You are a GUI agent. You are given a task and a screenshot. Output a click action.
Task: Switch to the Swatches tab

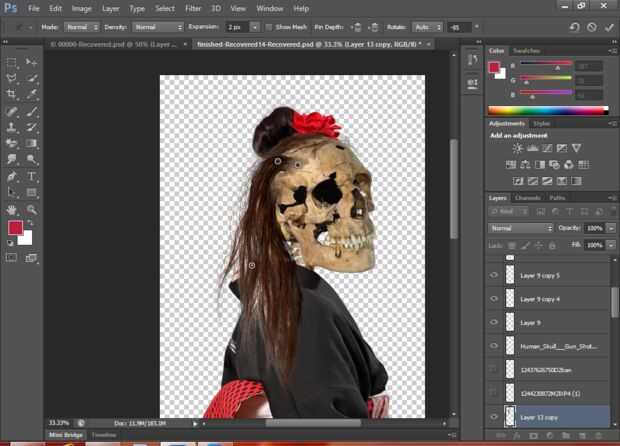coord(525,50)
